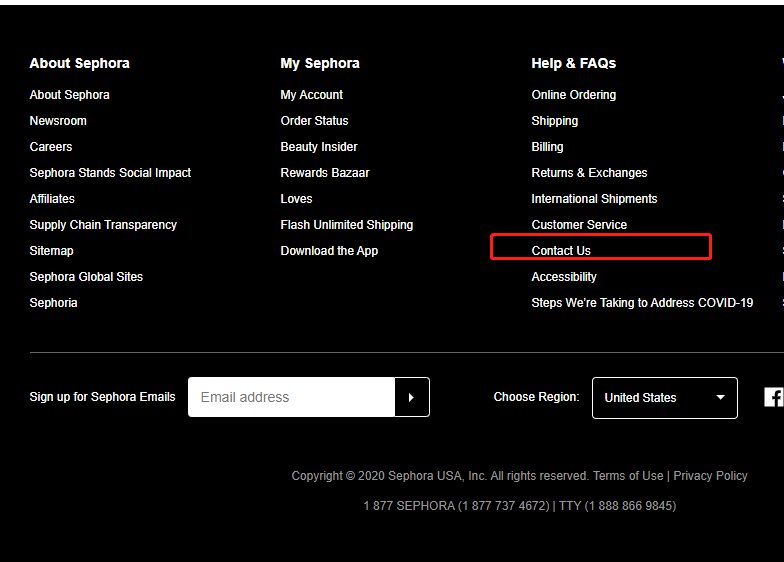784x562 pixels.
Task: Click the Email address input field
Action: tap(292, 397)
